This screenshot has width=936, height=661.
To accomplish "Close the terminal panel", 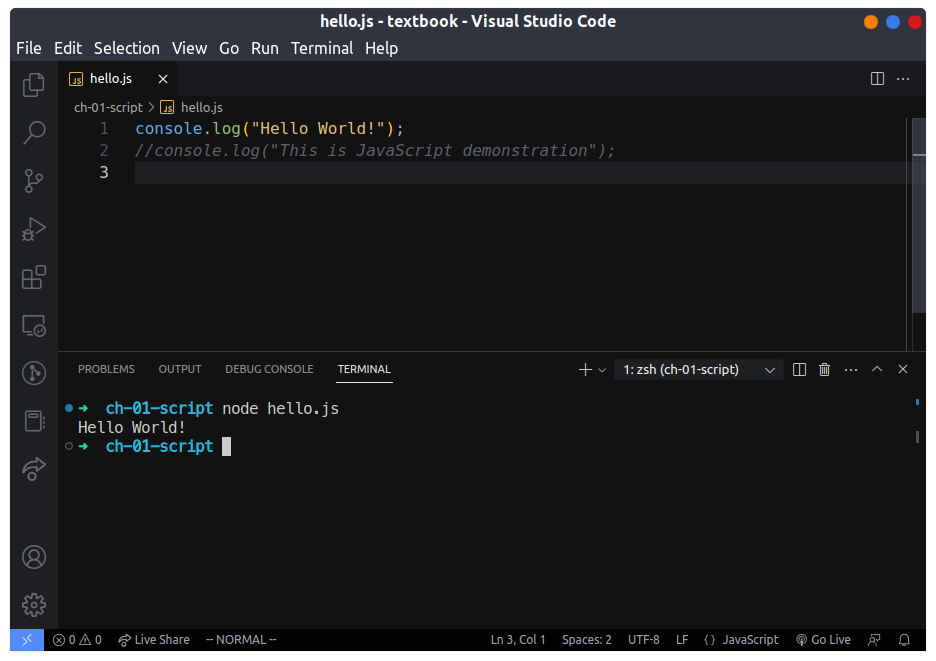I will pyautogui.click(x=903, y=369).
